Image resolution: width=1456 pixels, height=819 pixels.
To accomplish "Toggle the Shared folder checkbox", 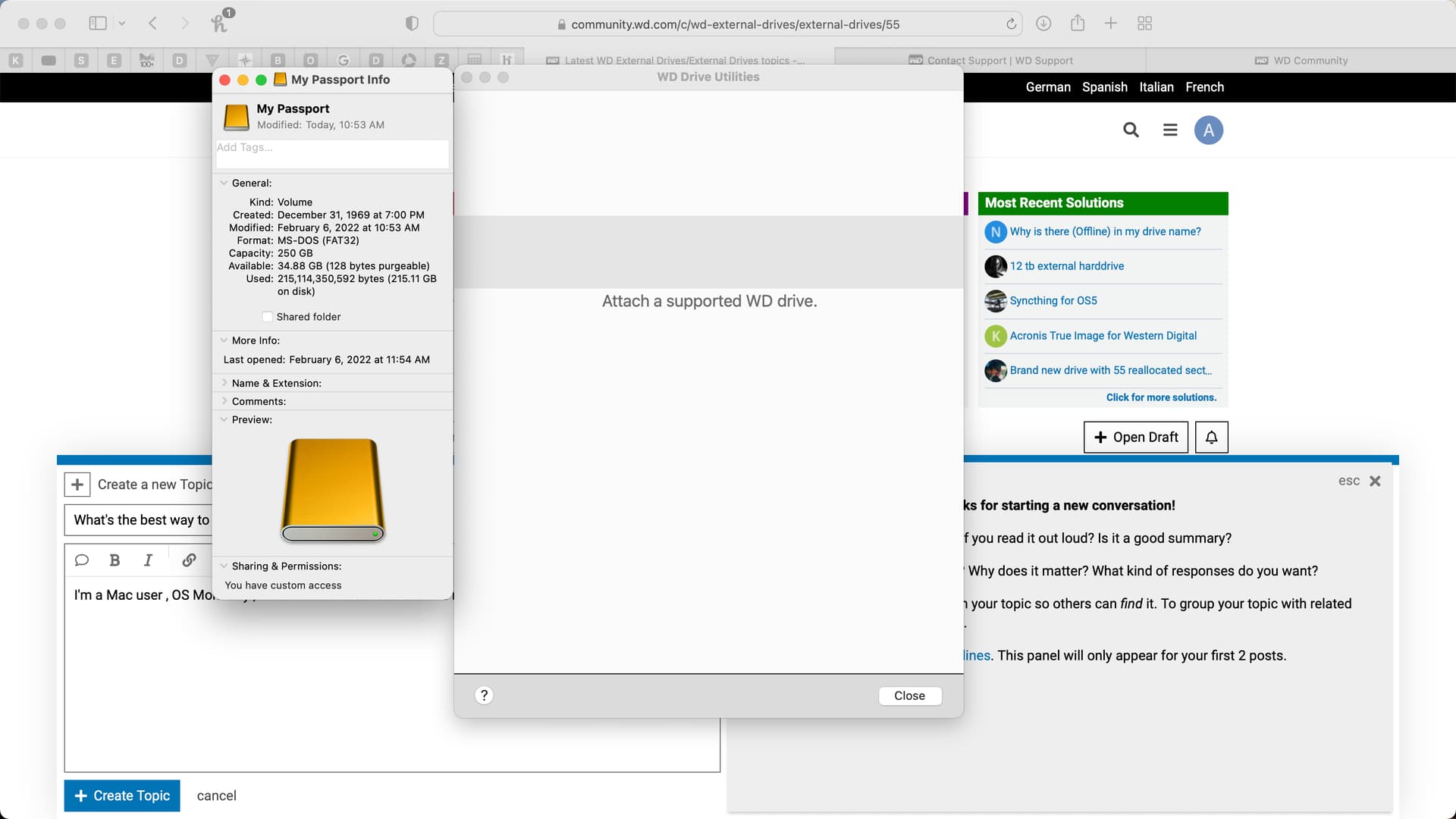I will coord(267,317).
